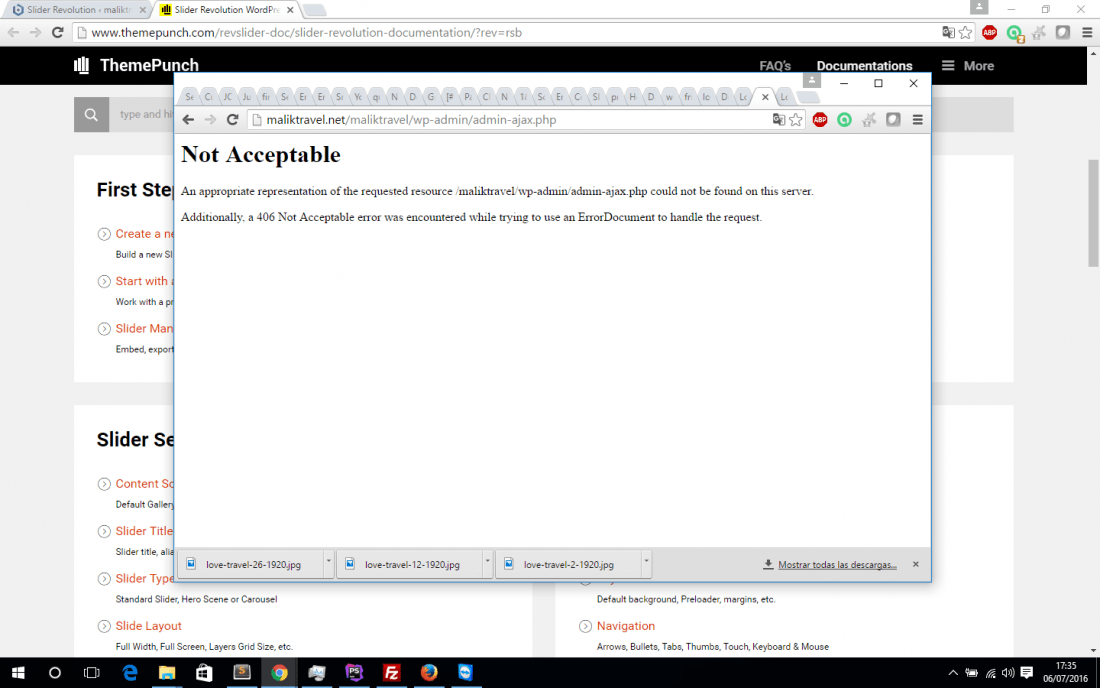Expand options arrow for love-travel-2-1920.jpg
This screenshot has width=1100, height=688.
[646, 565]
